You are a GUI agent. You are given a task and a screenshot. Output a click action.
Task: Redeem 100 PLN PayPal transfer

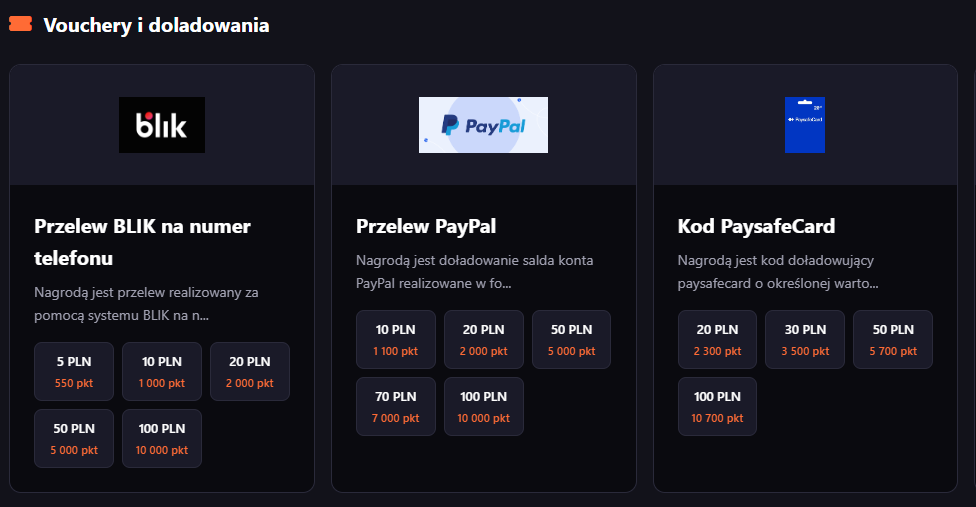point(484,406)
